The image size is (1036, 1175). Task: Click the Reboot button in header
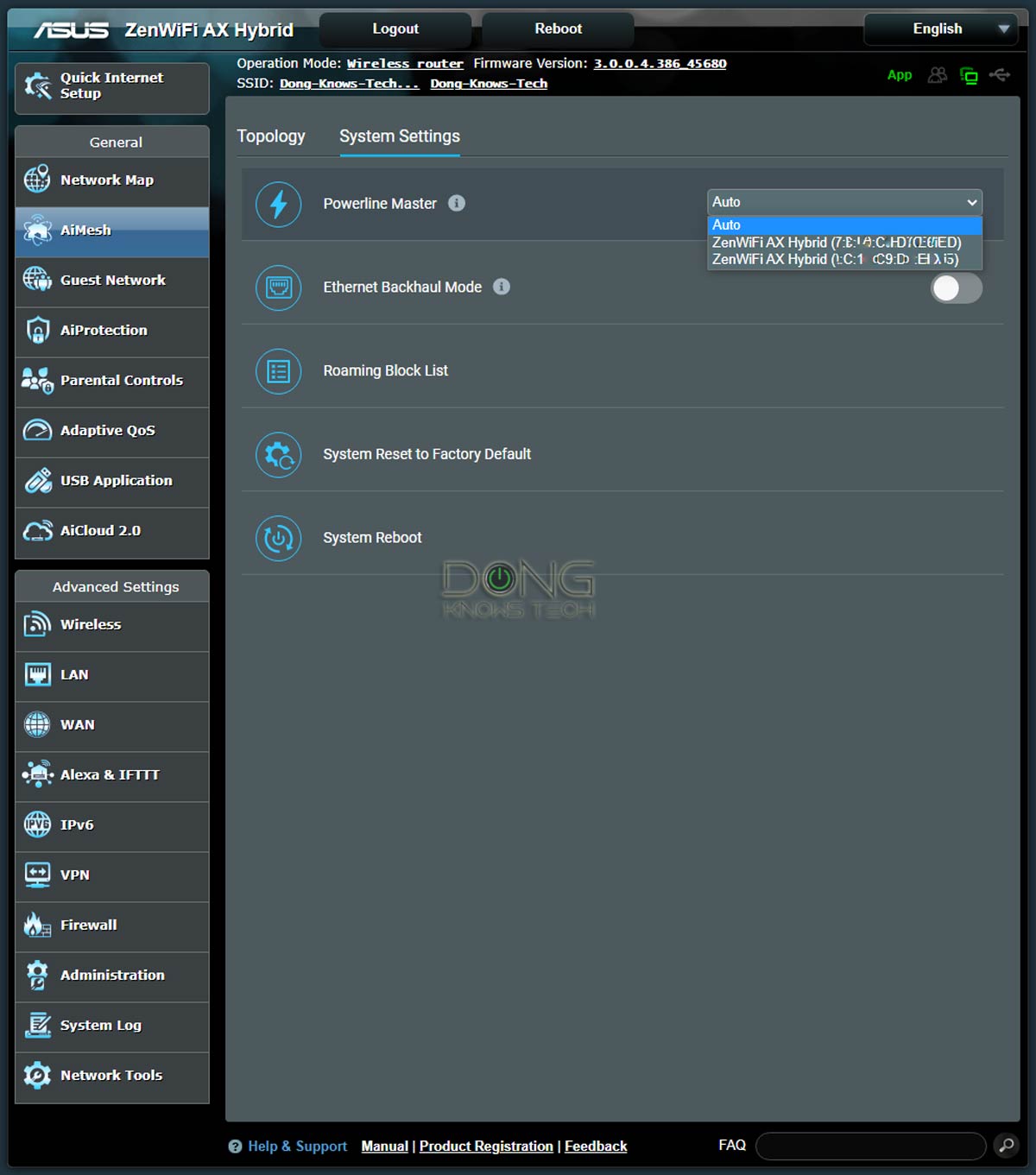pyautogui.click(x=558, y=28)
